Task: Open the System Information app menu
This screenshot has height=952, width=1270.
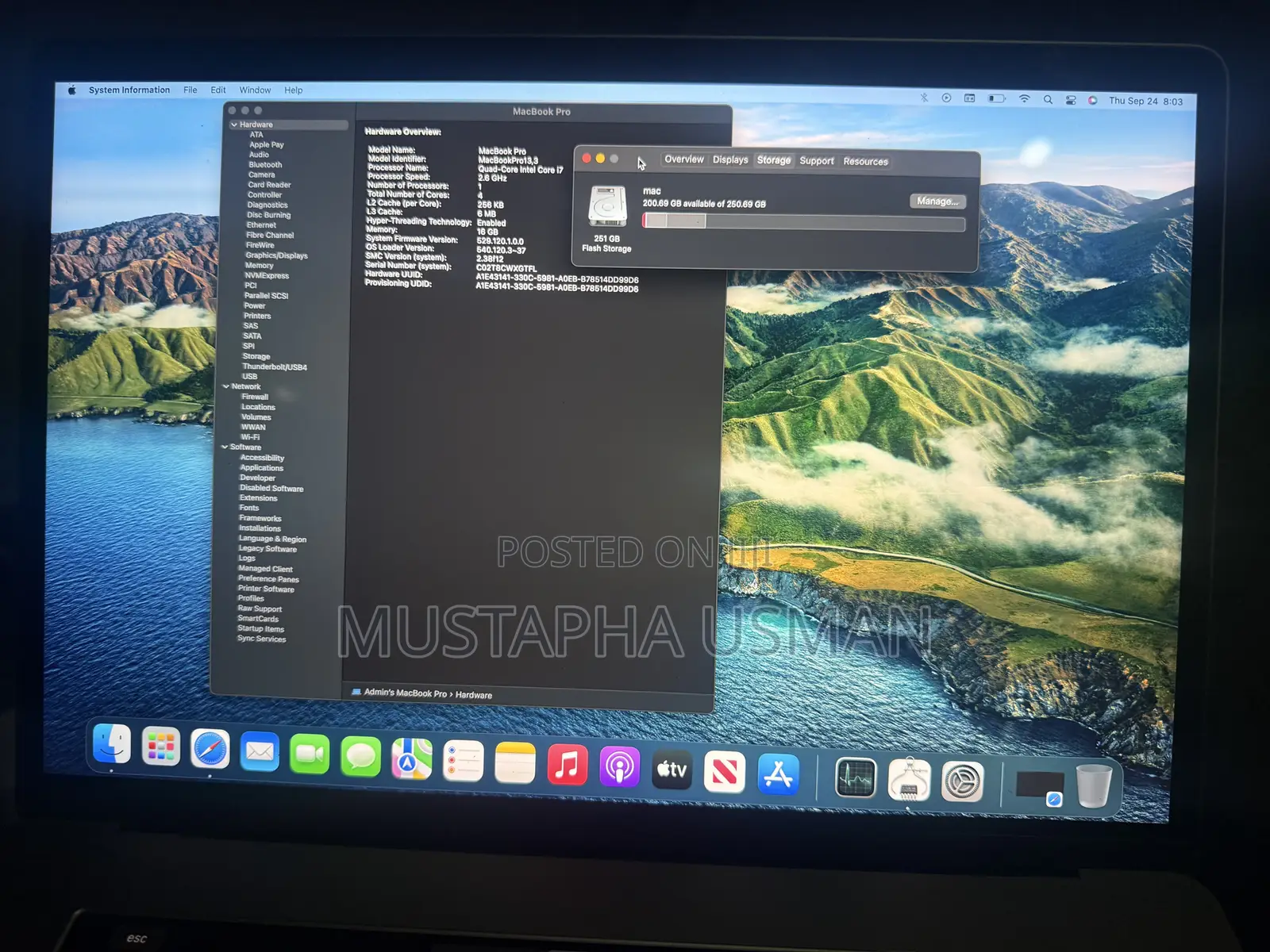Action: coord(129,90)
